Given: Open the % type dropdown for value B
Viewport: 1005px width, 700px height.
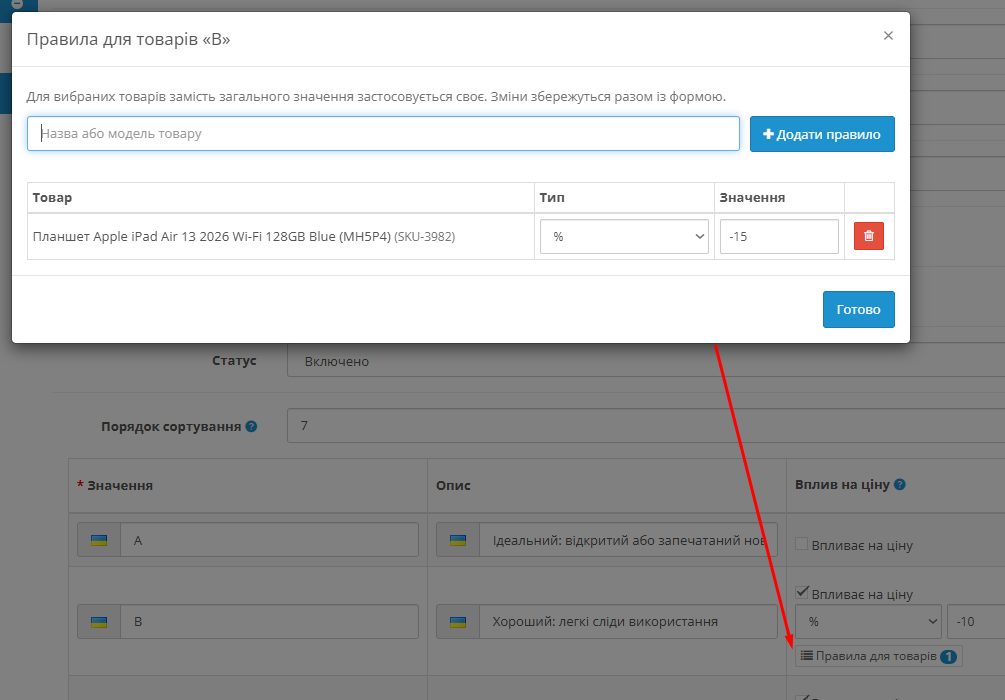Looking at the screenshot, I should point(868,622).
